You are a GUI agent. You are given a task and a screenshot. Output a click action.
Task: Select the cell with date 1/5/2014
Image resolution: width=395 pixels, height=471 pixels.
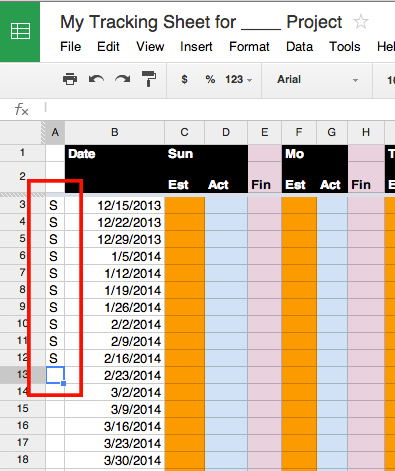click(115, 256)
